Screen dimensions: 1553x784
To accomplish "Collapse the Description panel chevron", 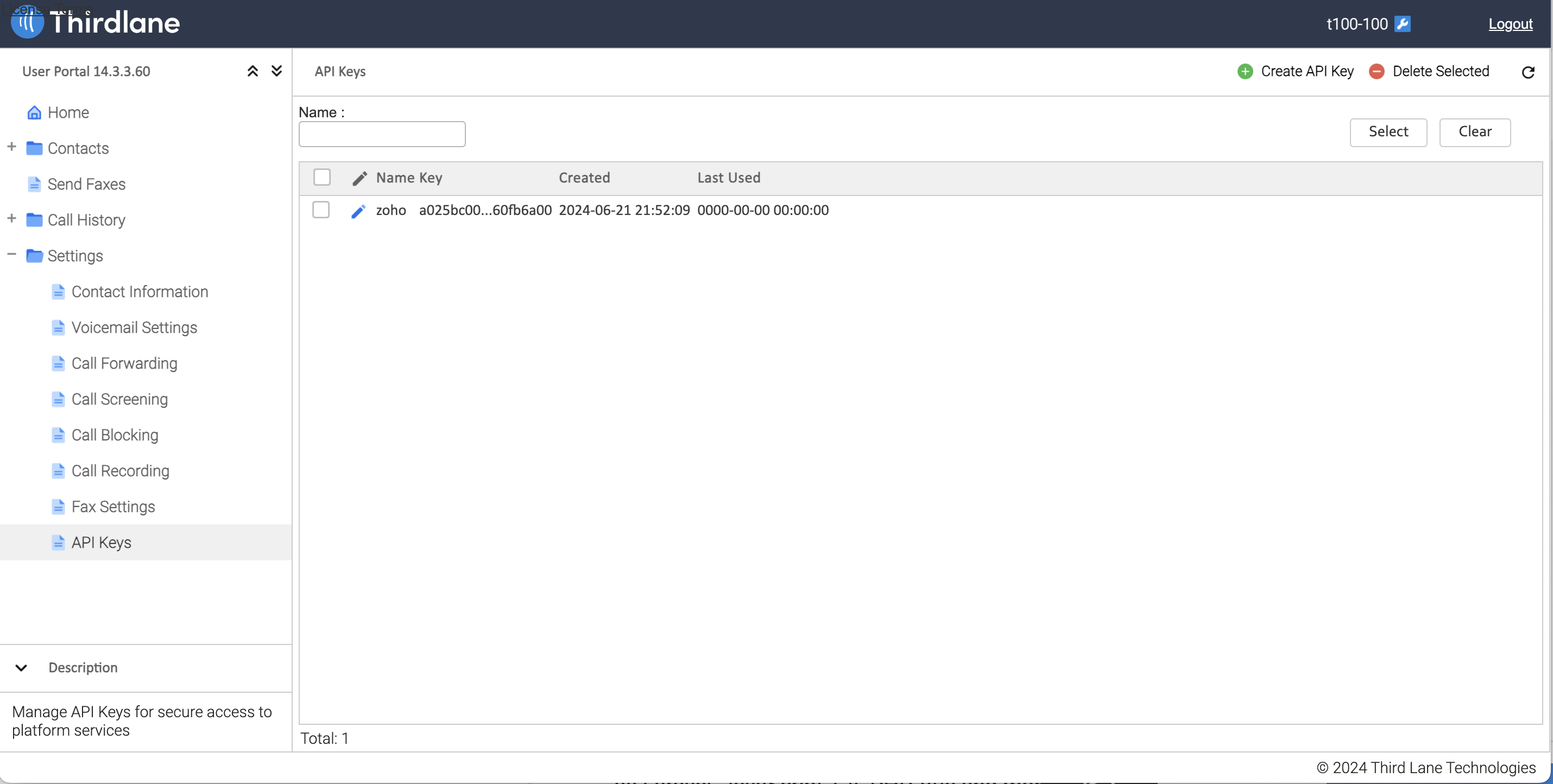I will point(21,668).
